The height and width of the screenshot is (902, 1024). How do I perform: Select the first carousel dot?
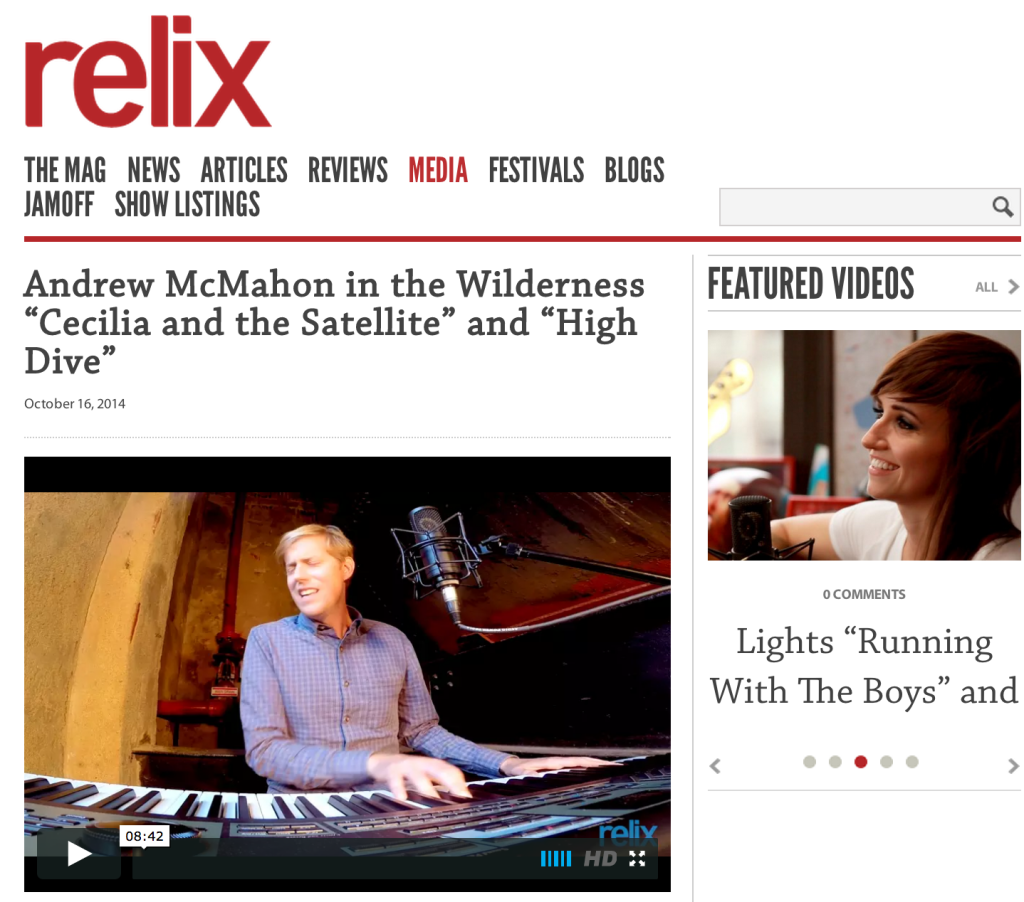(809, 762)
